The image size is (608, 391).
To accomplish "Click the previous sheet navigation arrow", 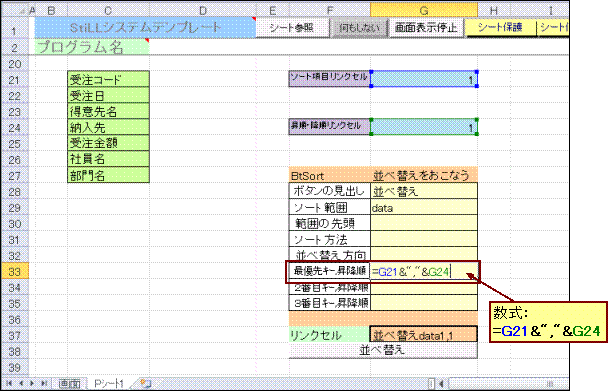I will click(x=21, y=383).
